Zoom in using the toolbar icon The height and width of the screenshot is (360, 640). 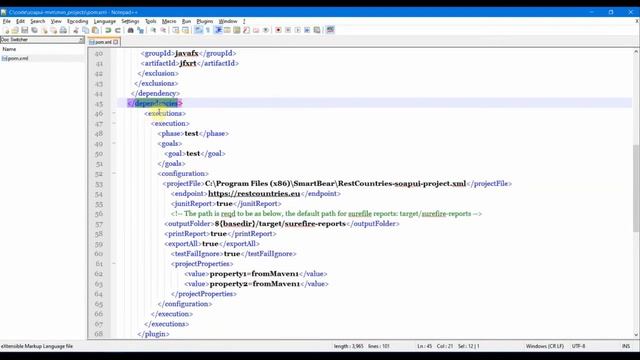(x=153, y=30)
